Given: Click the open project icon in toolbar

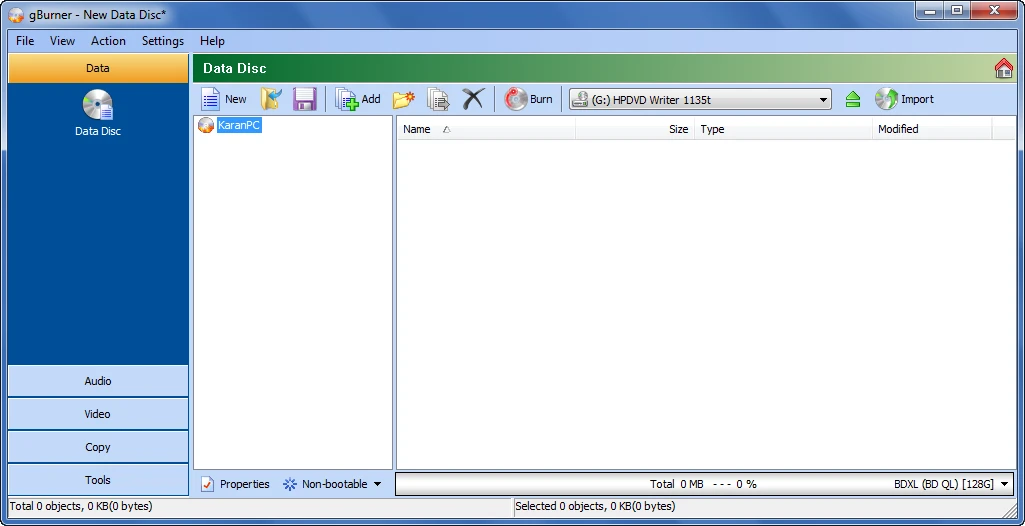Looking at the screenshot, I should [271, 99].
